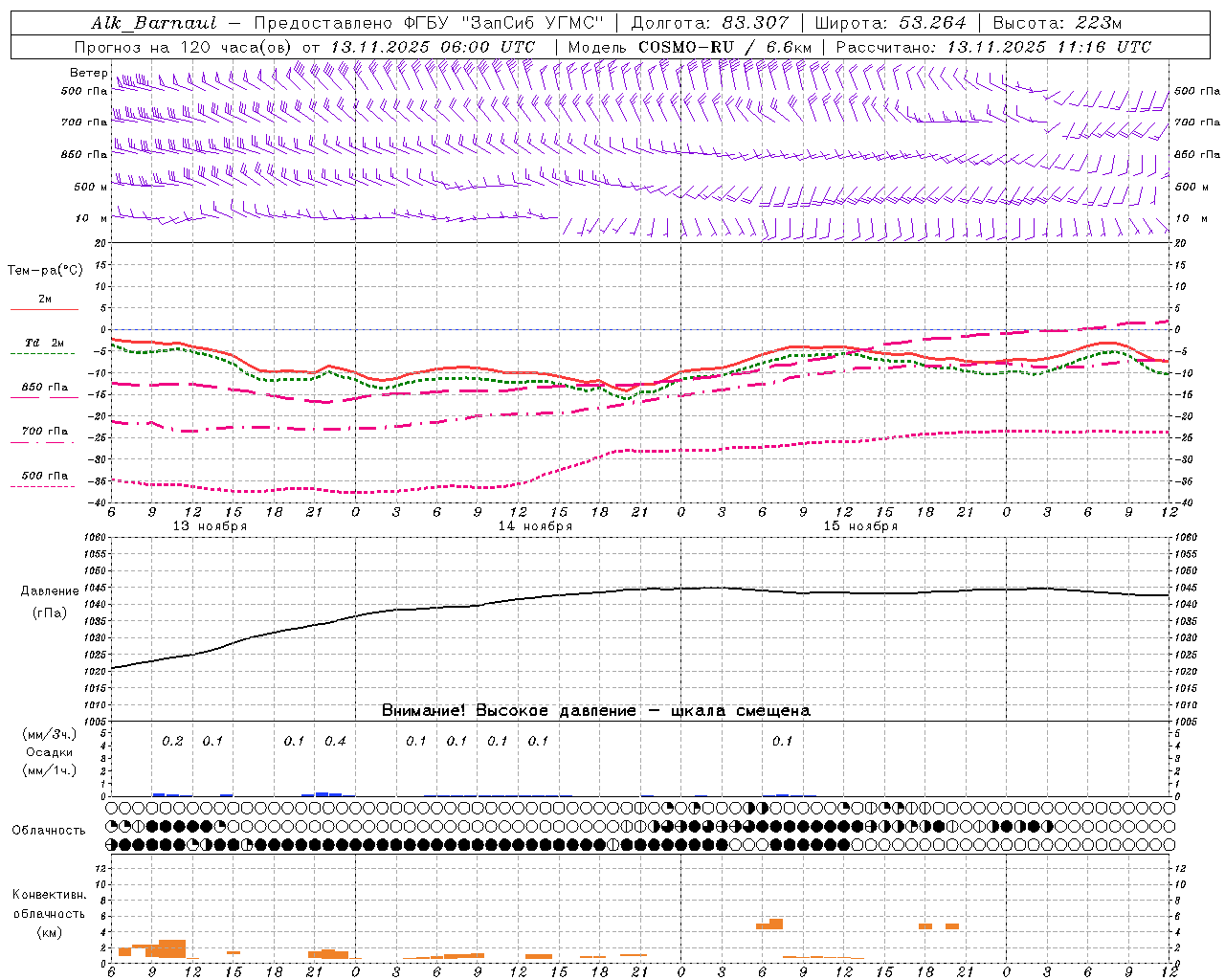Click the "Конвективн." convective cloudiness label
The image size is (1225, 980).
point(49,895)
